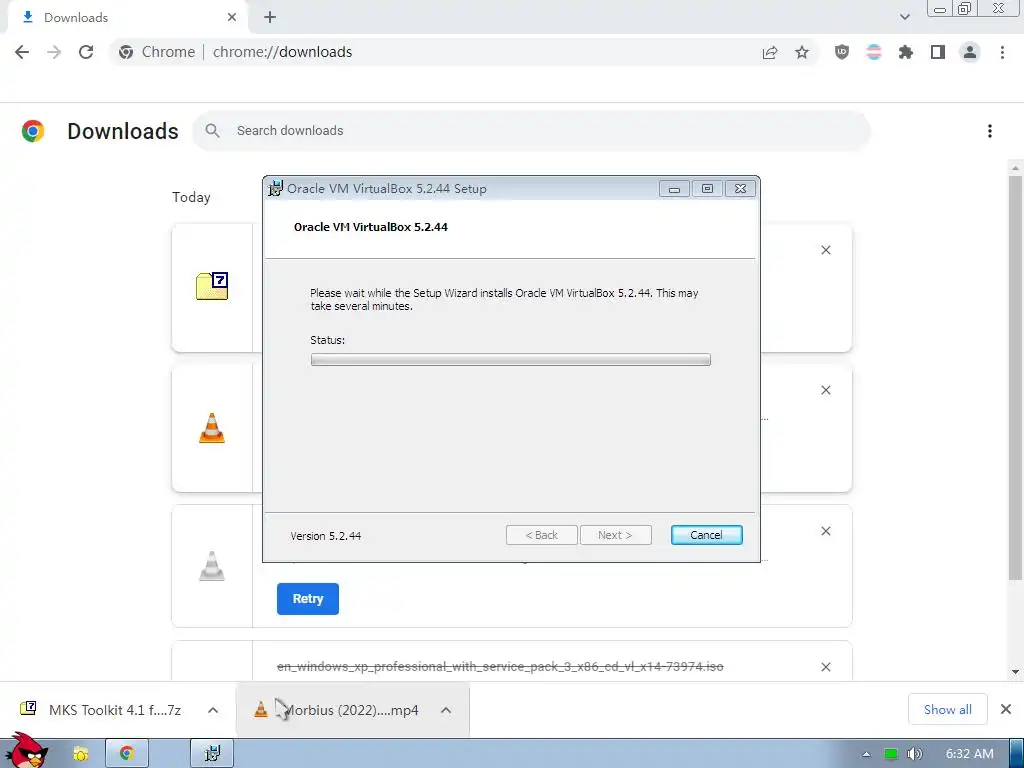Open the Extensions puzzle-piece menu

[906, 52]
